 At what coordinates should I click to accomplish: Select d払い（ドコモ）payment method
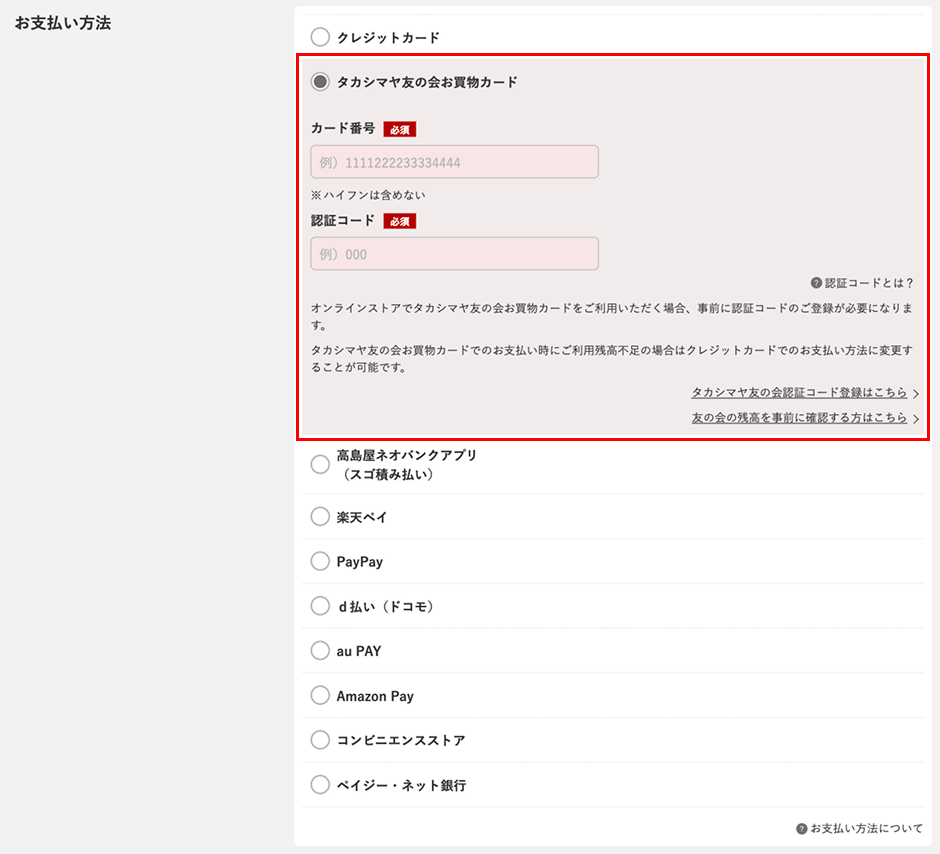click(x=320, y=606)
